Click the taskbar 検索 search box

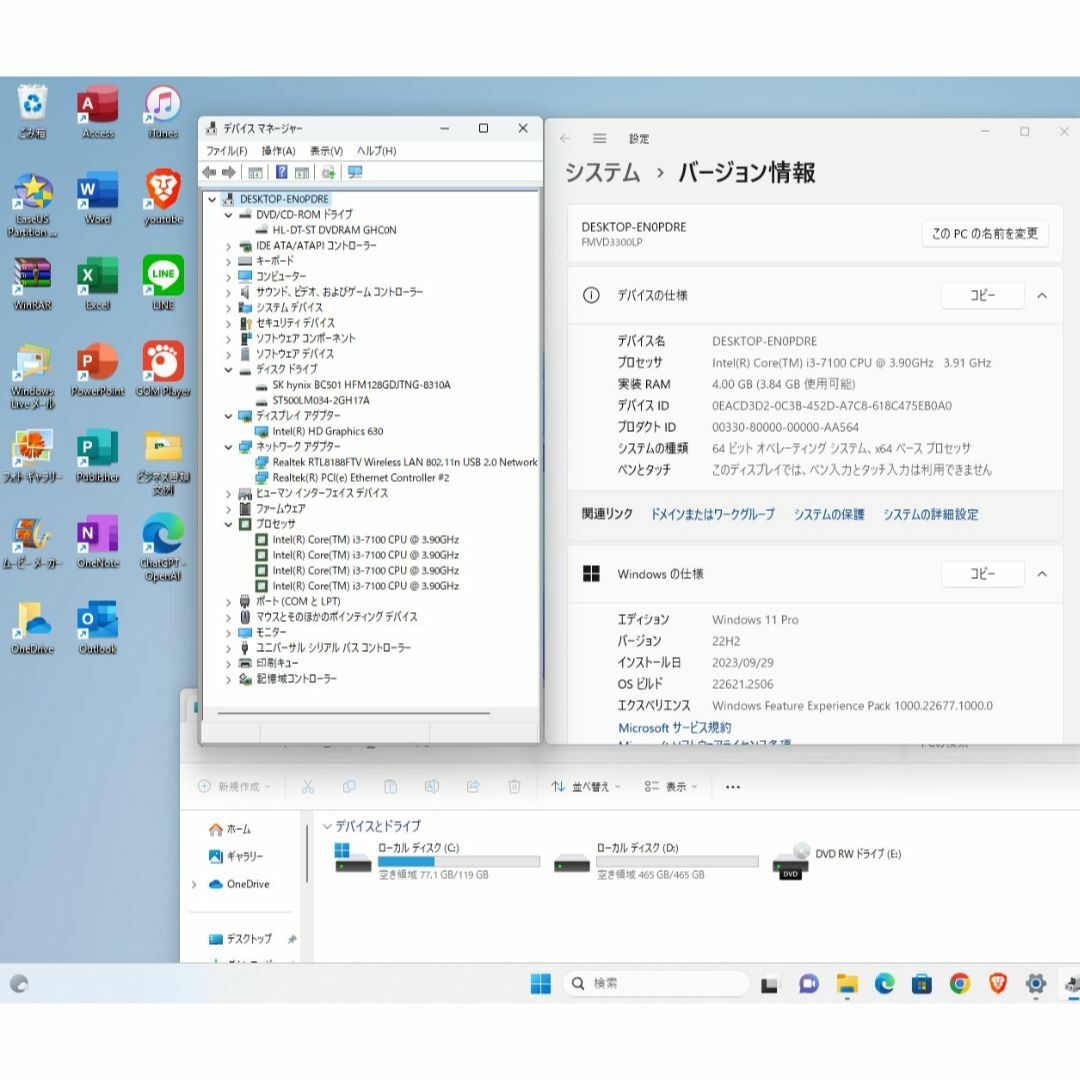tap(656, 984)
